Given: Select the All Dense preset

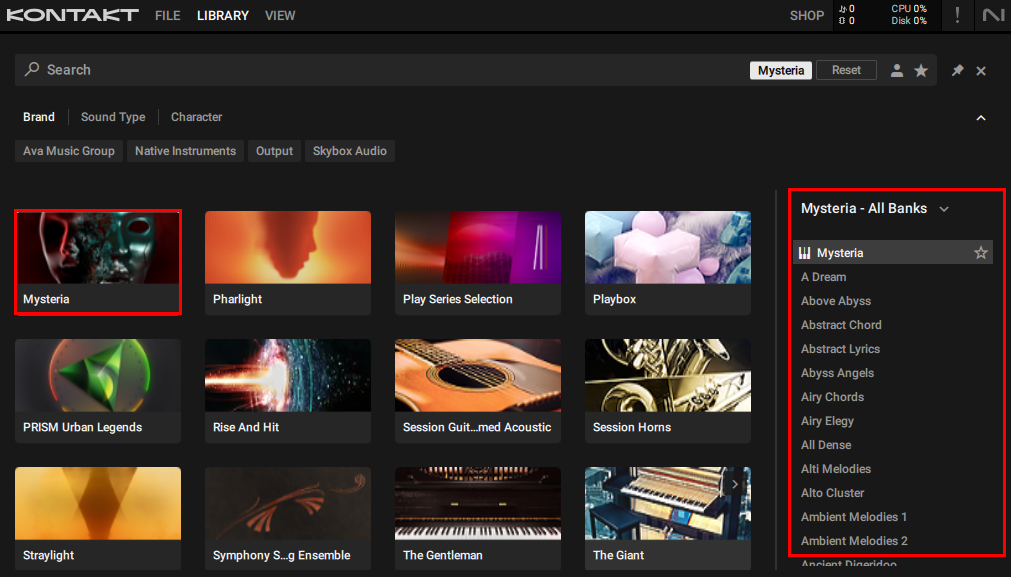Looking at the screenshot, I should click(826, 445).
